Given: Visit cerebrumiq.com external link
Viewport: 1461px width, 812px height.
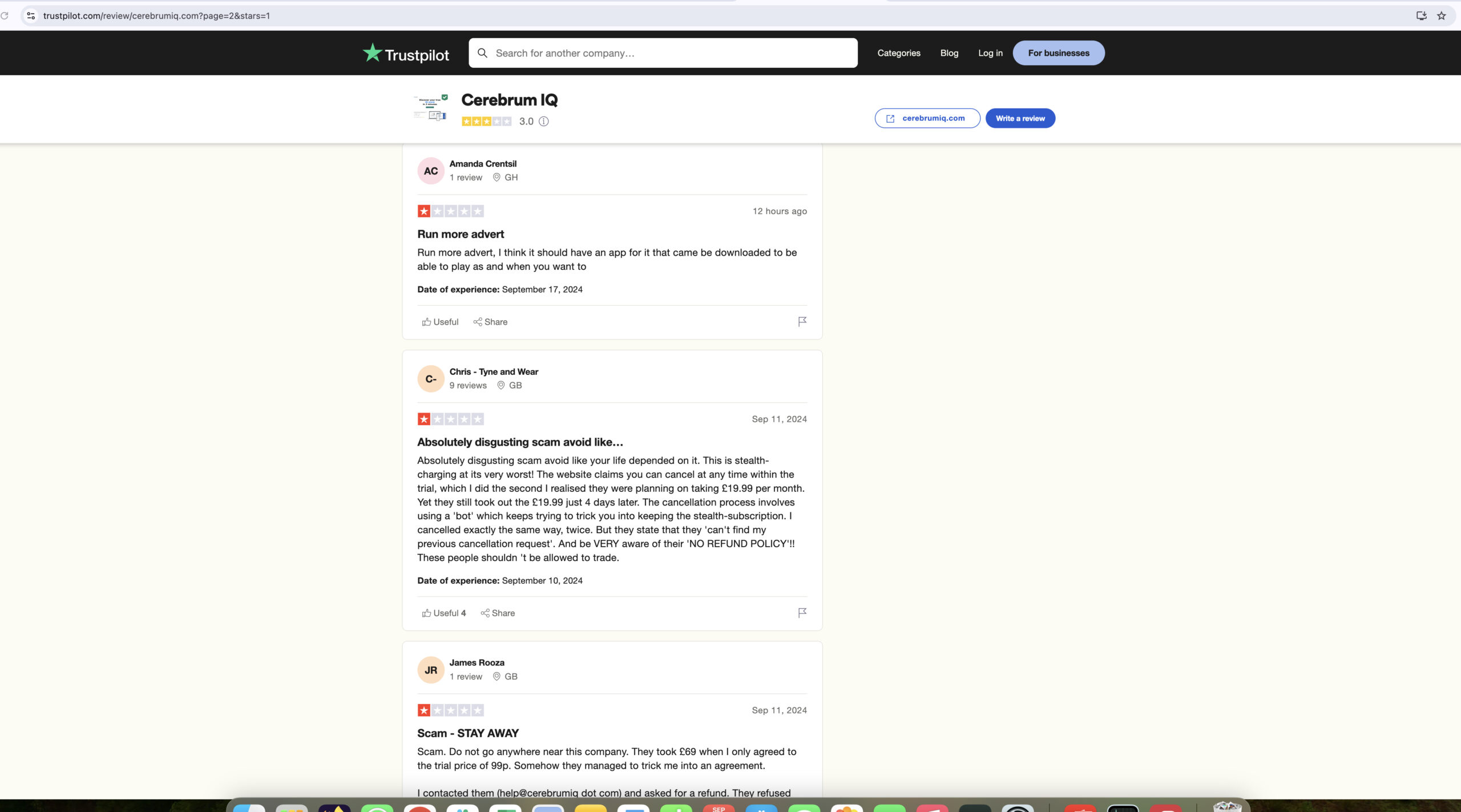Looking at the screenshot, I should point(927,118).
